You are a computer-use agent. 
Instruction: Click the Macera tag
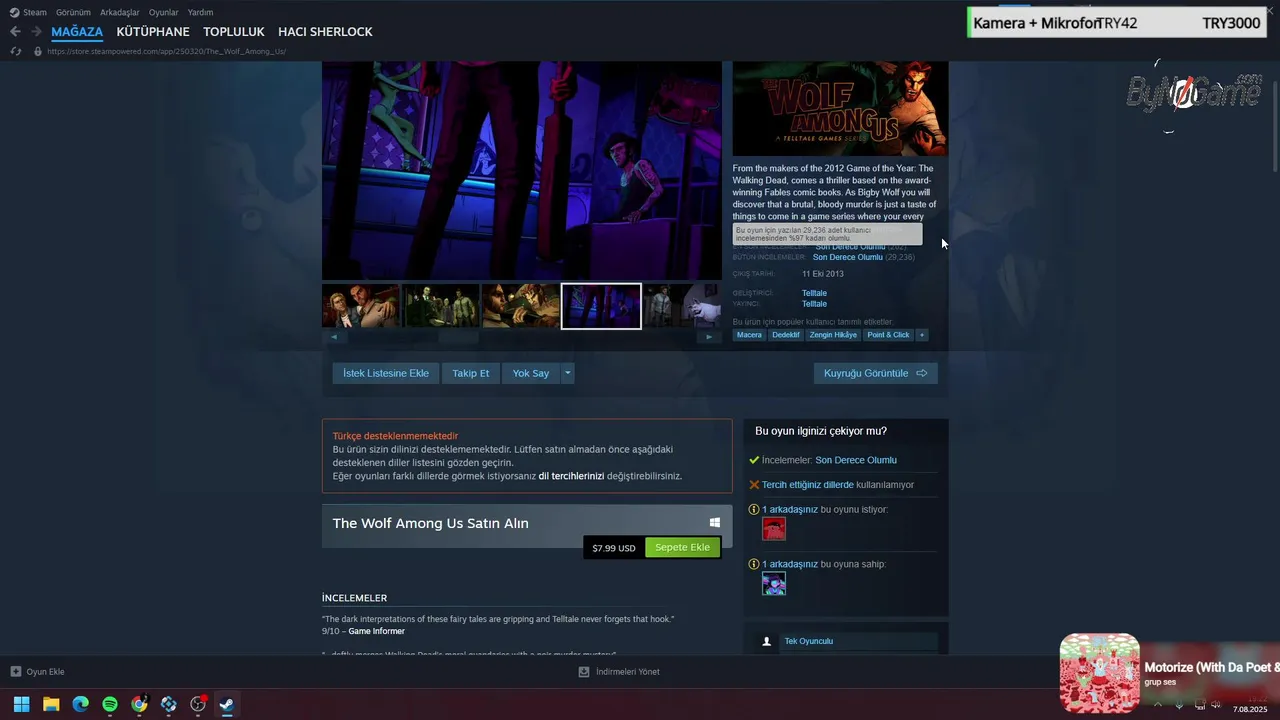pyautogui.click(x=749, y=335)
